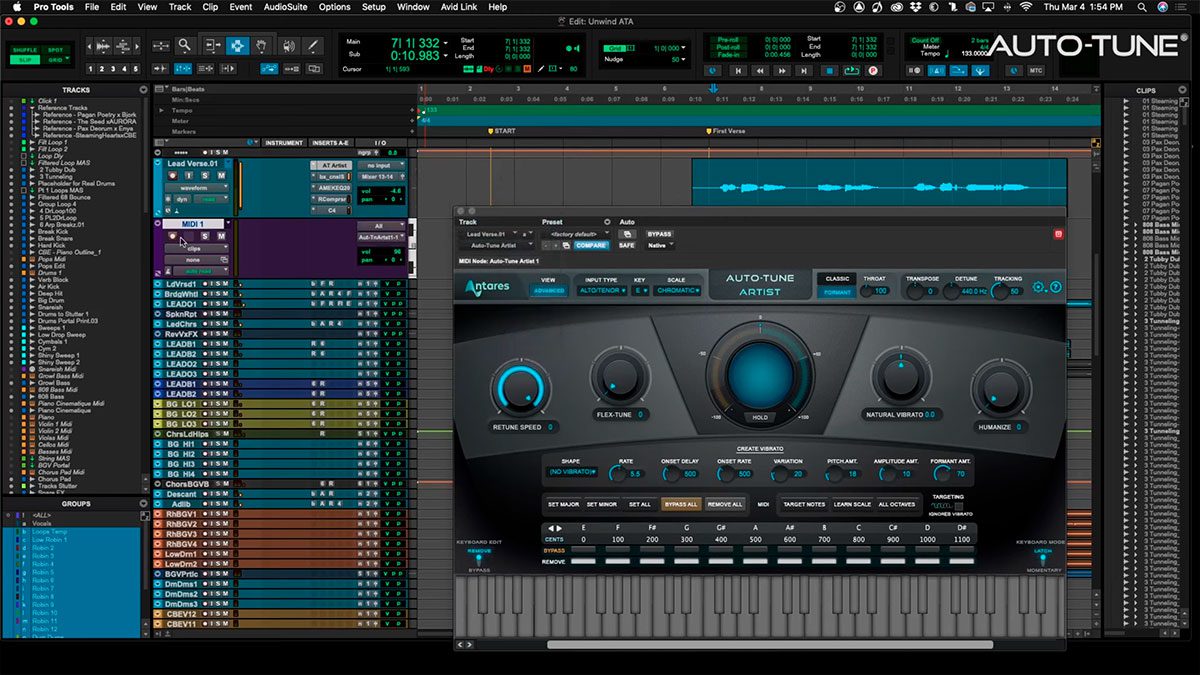Screen dimensions: 1200x675
Task: Click the TARGET NOTES button
Action: click(x=804, y=505)
